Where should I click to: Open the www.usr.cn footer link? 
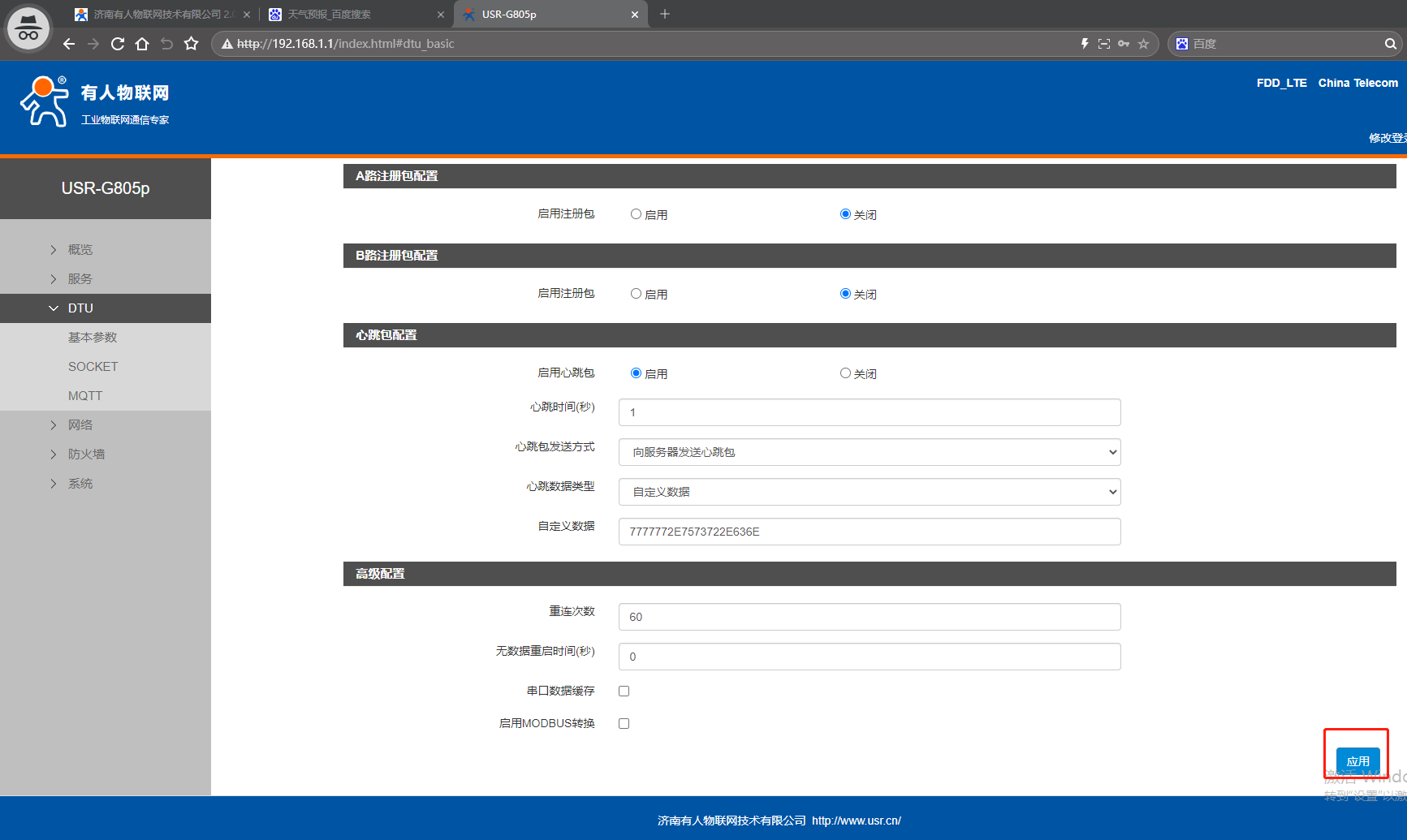tap(856, 821)
